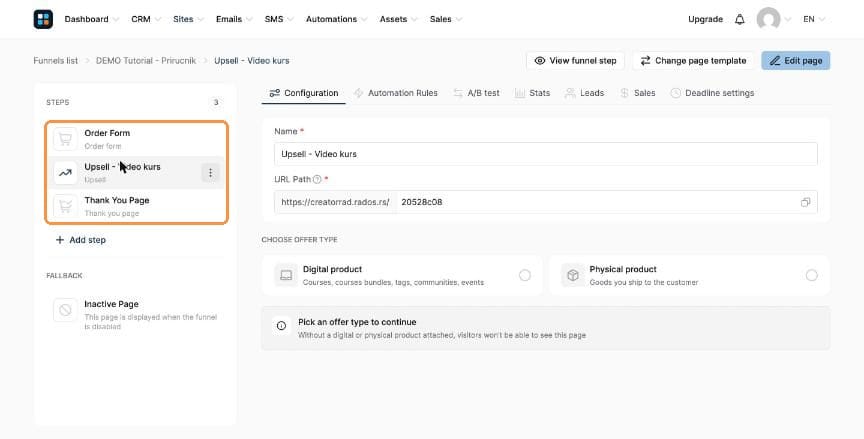Click the URL Path help question icon
This screenshot has width=864, height=439.
(317, 179)
